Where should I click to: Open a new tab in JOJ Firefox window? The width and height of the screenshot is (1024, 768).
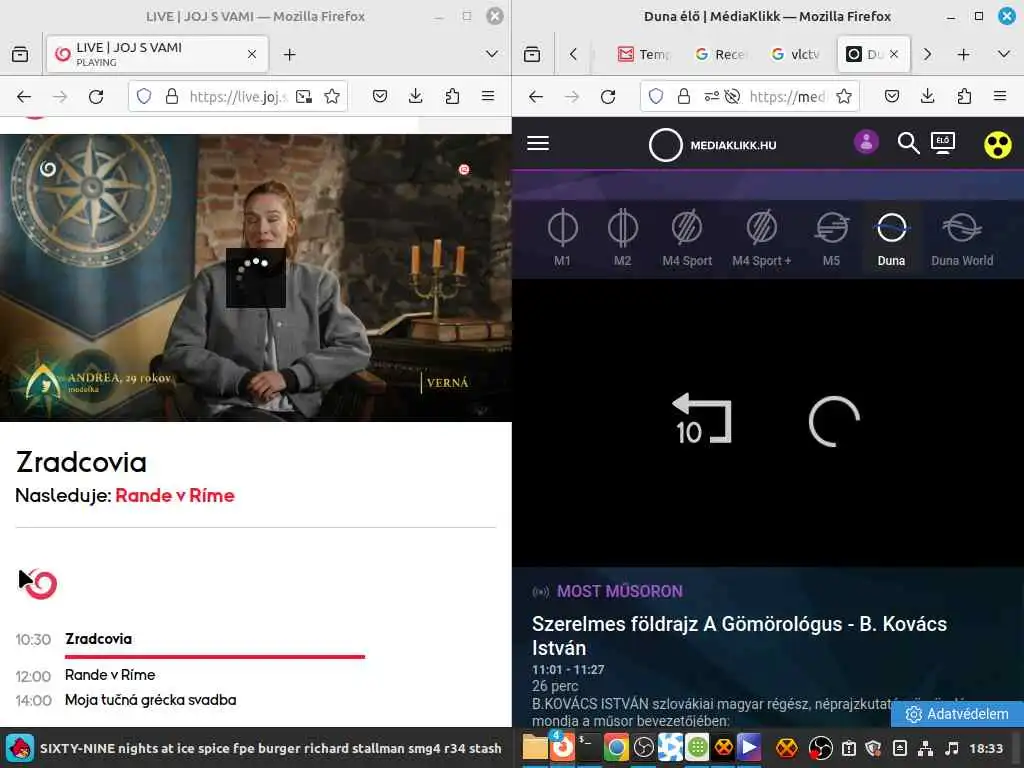coord(290,54)
